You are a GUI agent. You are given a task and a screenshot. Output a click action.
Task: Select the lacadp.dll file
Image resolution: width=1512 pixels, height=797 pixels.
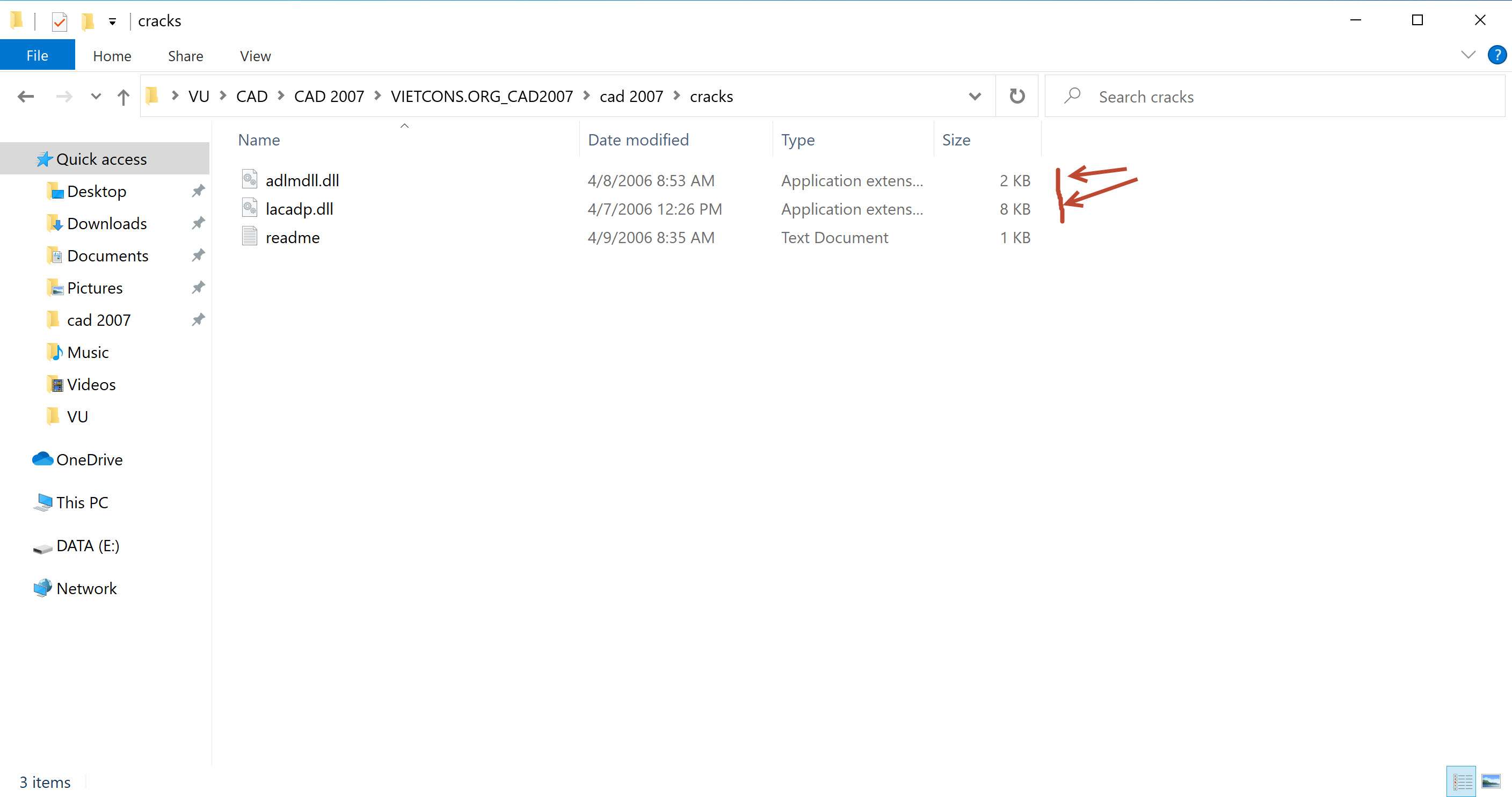click(x=299, y=209)
